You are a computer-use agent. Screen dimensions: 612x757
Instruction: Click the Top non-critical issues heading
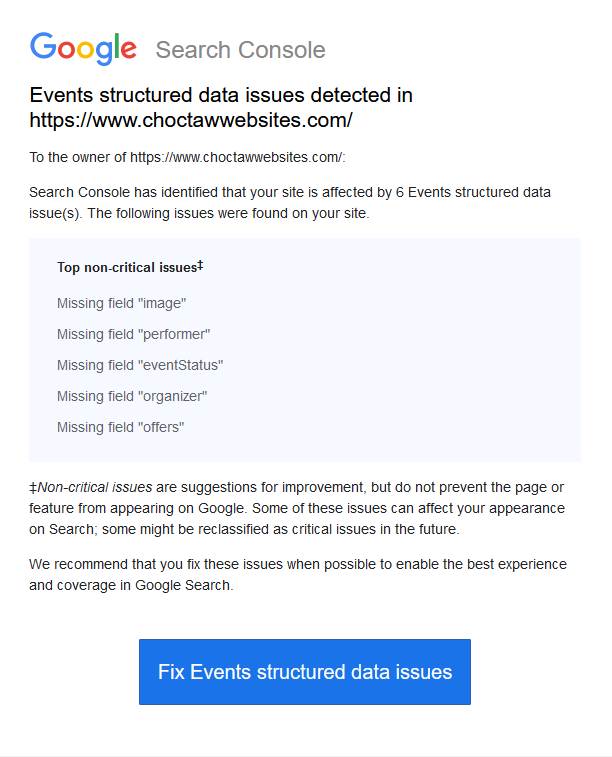point(126,268)
